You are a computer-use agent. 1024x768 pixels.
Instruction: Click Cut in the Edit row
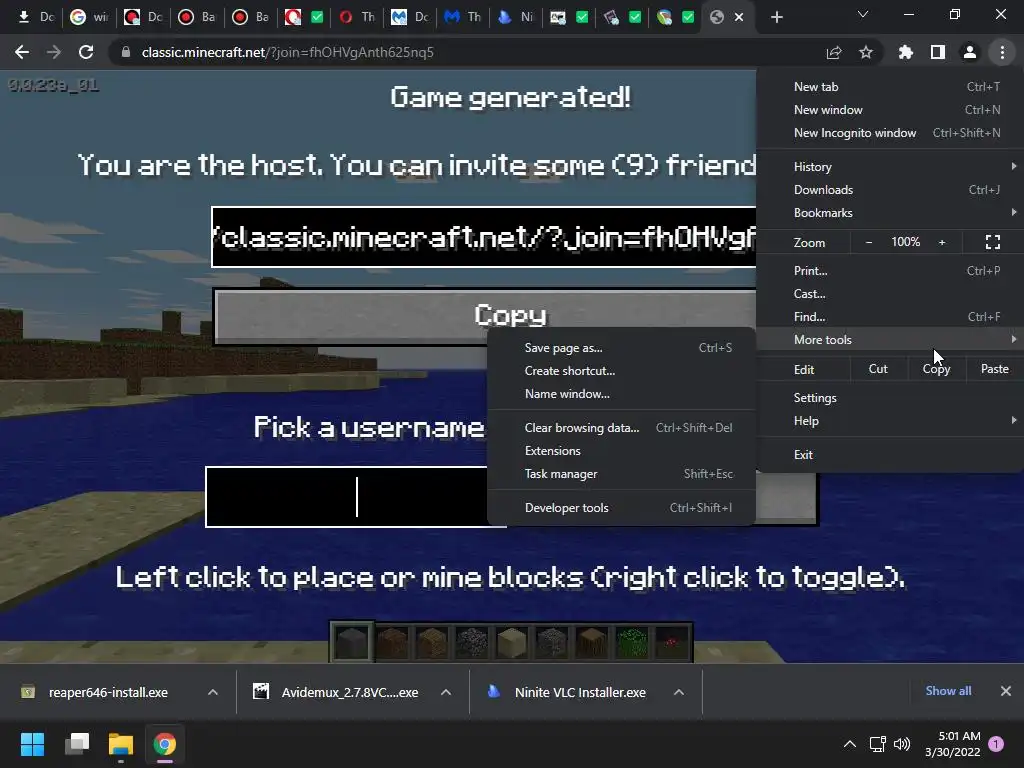coord(878,369)
